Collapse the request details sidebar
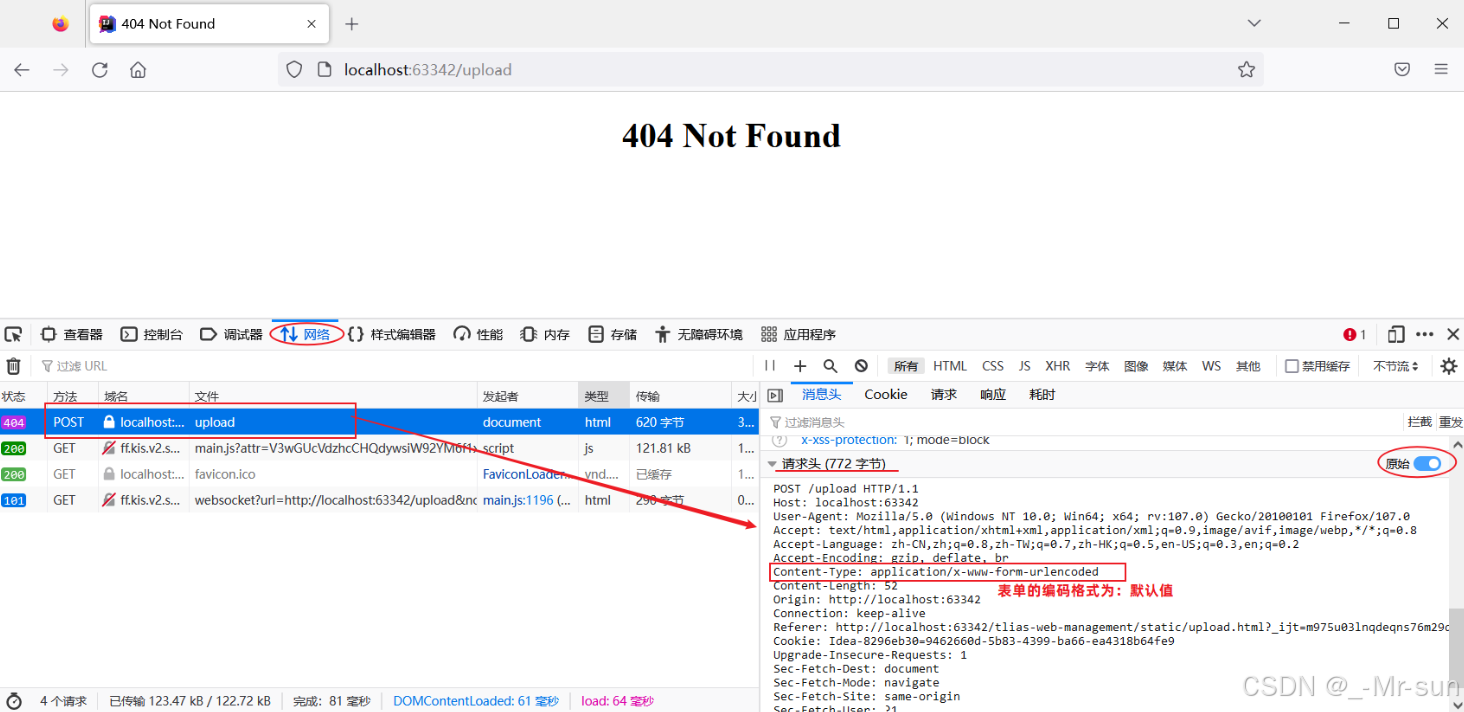 [774, 395]
